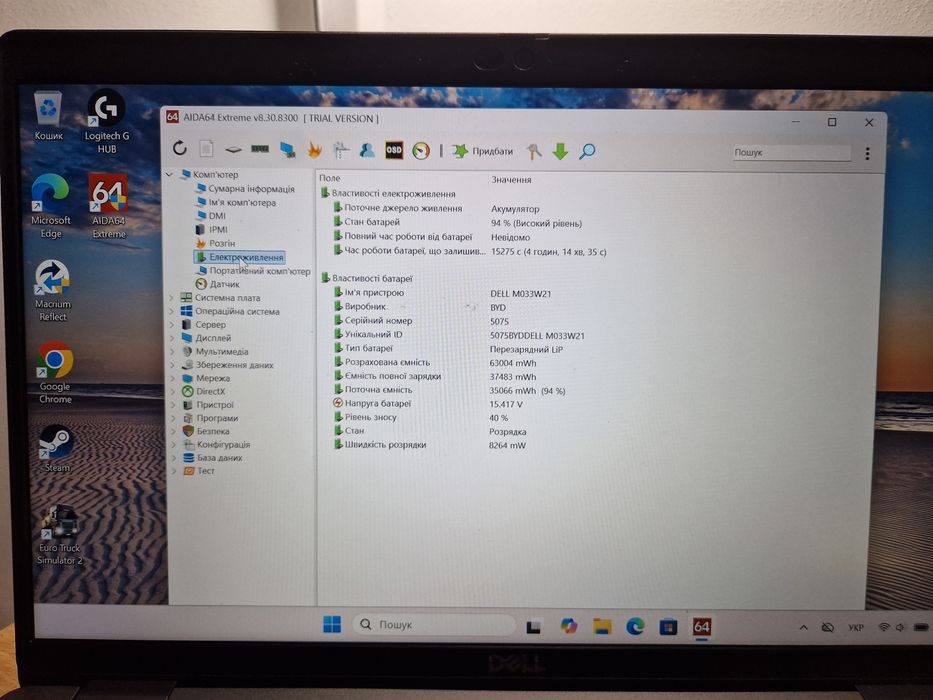
Task: Switch УКР keyboard language indicator
Action: [856, 627]
